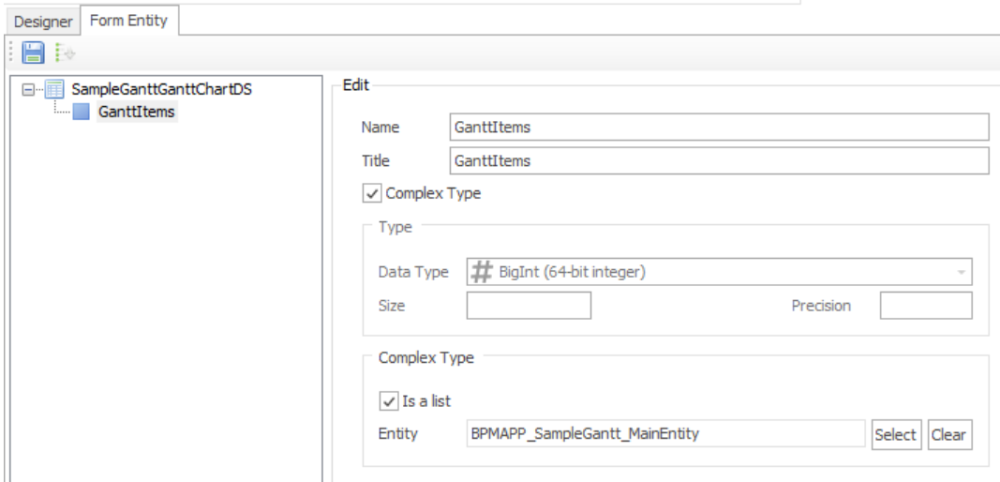
Task: Open the Data Type dropdown arrow
Action: [961, 272]
